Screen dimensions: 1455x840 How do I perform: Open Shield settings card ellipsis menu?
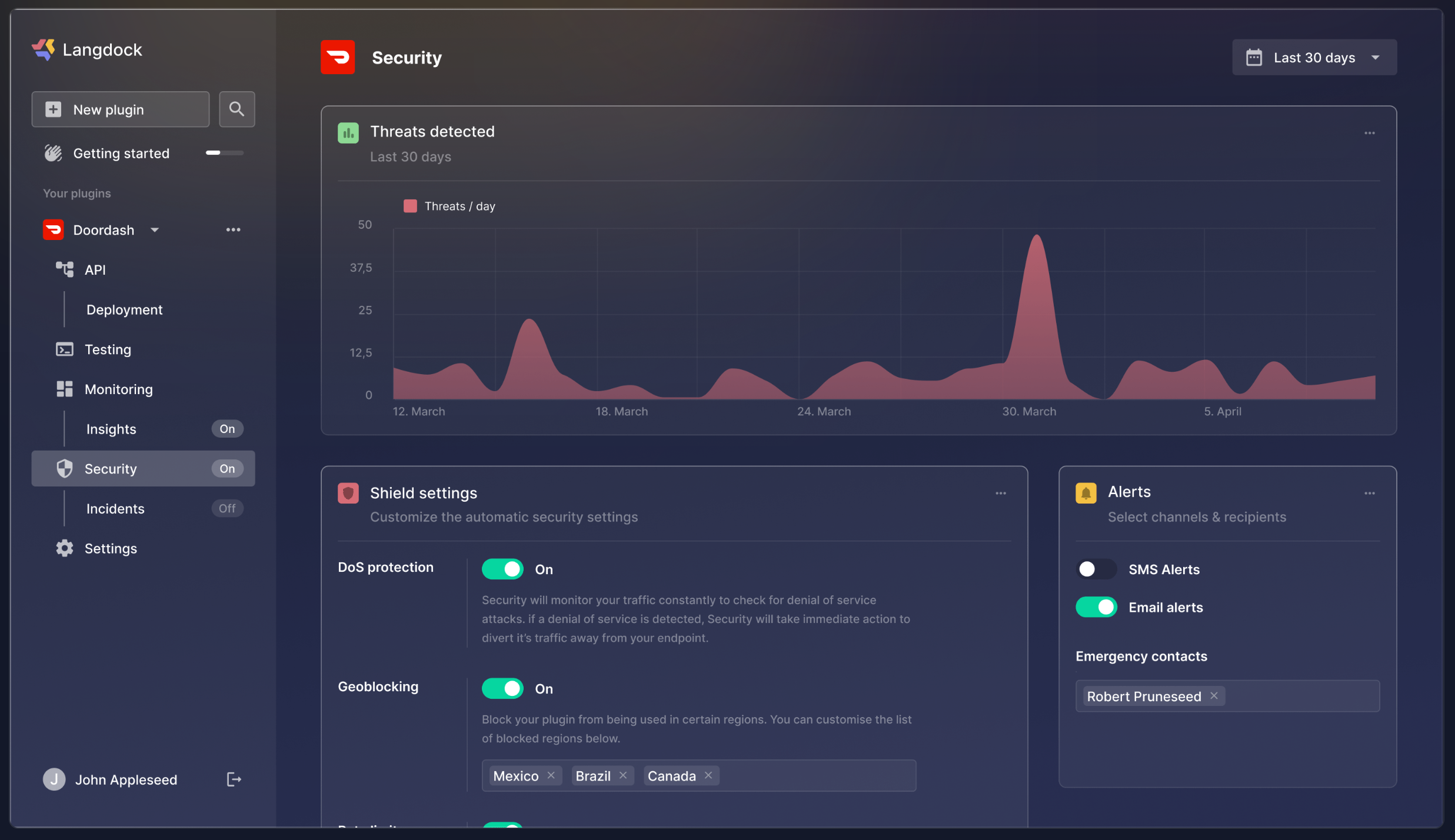[x=1000, y=494]
